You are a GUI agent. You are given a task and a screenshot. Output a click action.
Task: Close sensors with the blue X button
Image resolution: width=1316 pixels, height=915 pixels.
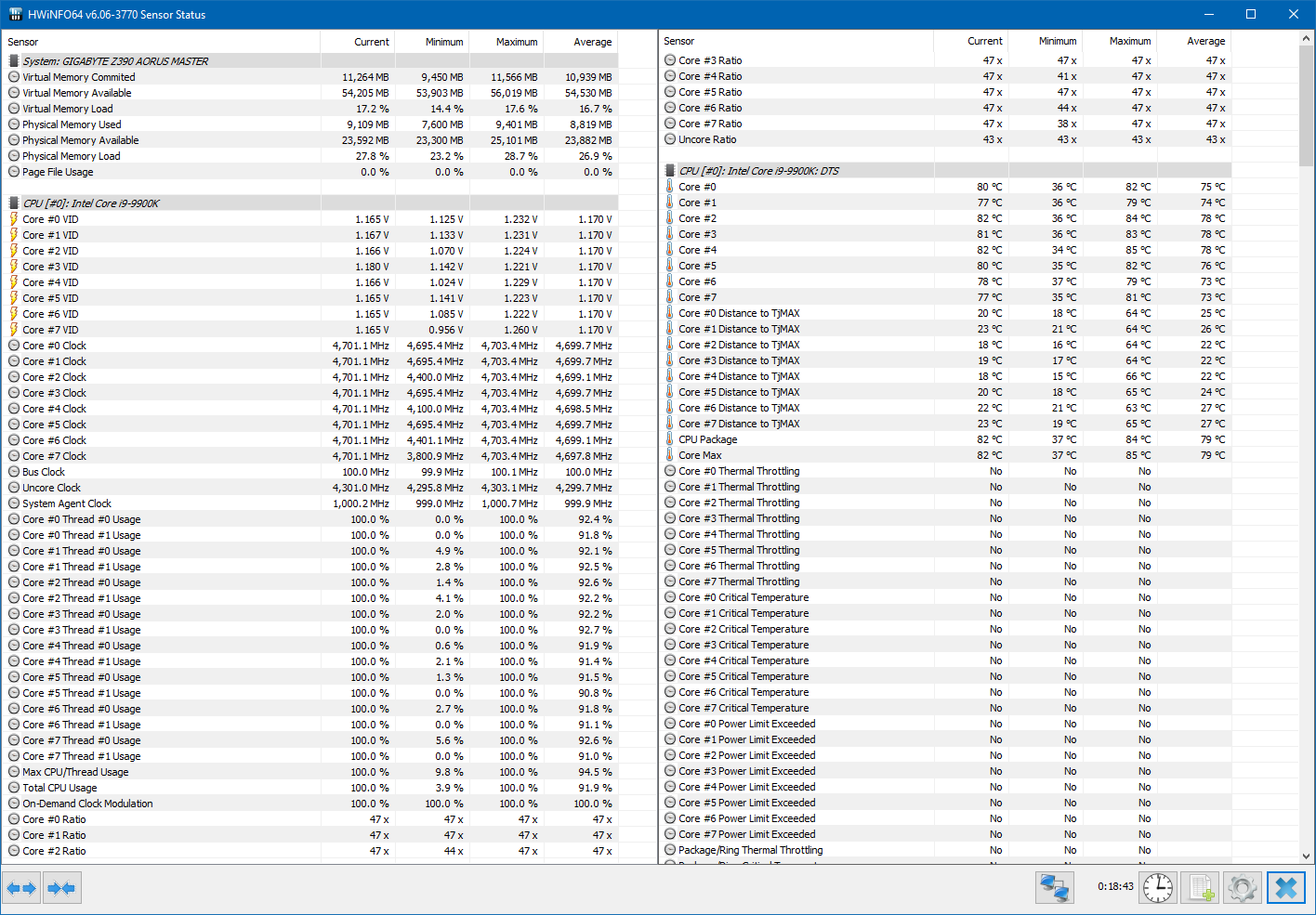[1286, 888]
